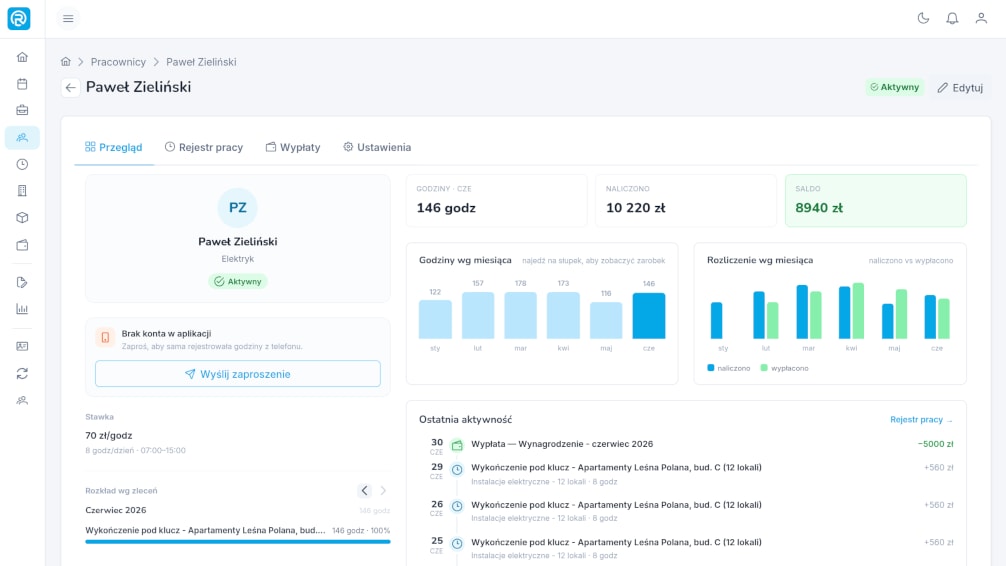Screen dimensions: 1006x566
Task: Click the cze bar in Godziny wg miesiąca
Action: 649,316
